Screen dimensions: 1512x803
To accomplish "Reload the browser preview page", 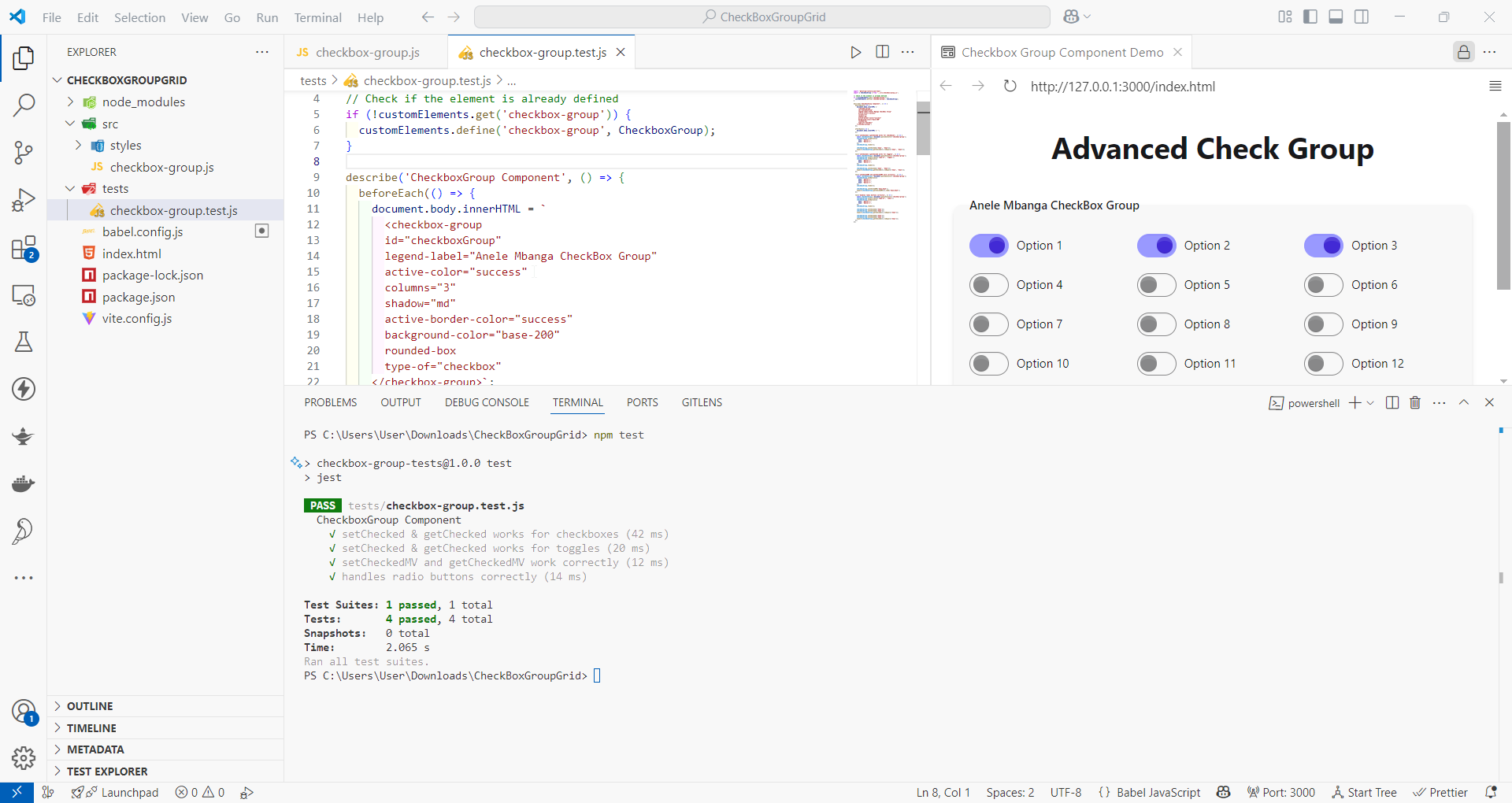I will [x=1010, y=87].
